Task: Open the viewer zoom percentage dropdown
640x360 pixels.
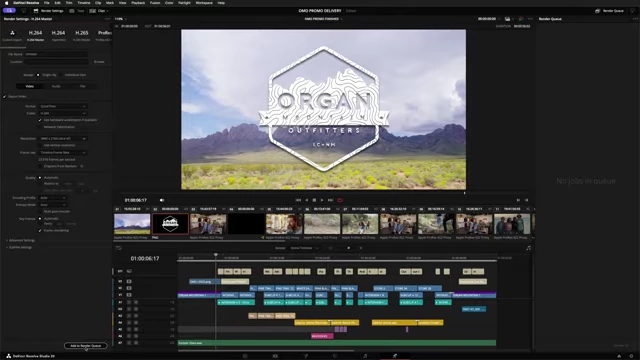Action: click(x=120, y=19)
